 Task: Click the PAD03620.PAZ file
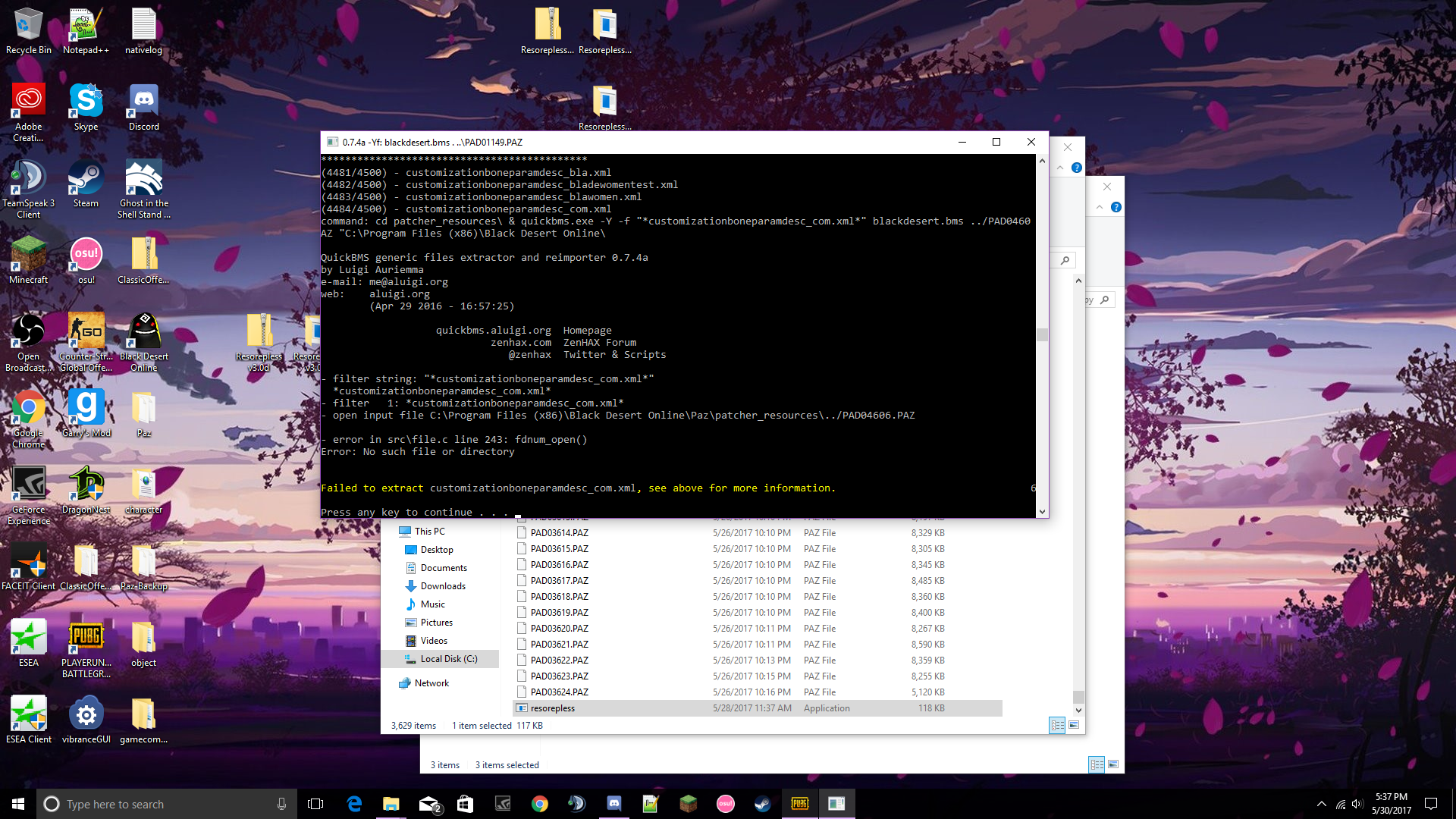(x=559, y=629)
